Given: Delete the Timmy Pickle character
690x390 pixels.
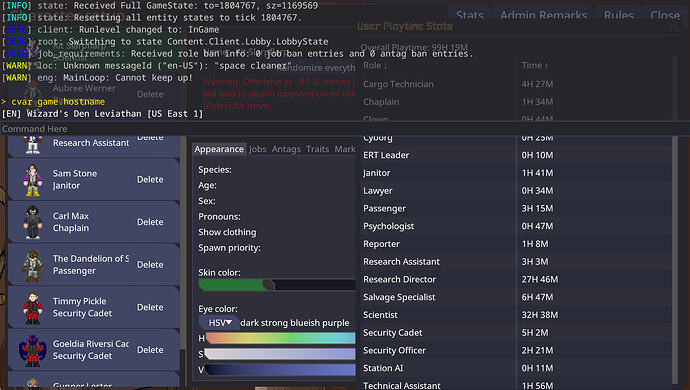Looking at the screenshot, I should [150, 307].
